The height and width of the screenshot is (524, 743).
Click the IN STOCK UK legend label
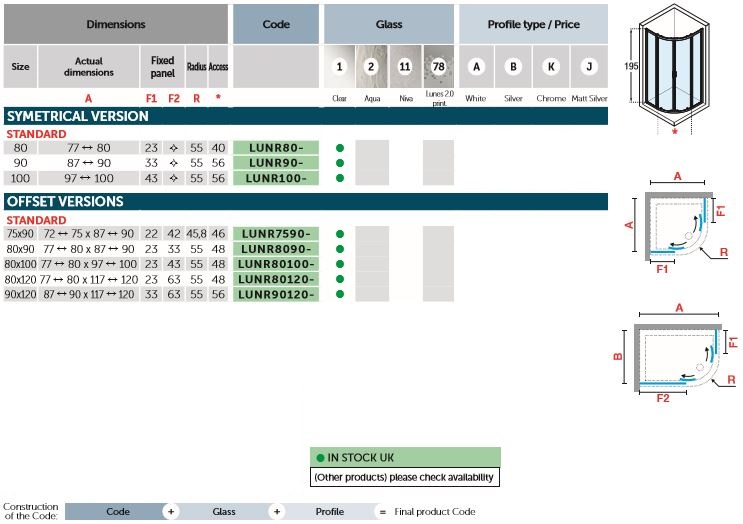point(404,458)
